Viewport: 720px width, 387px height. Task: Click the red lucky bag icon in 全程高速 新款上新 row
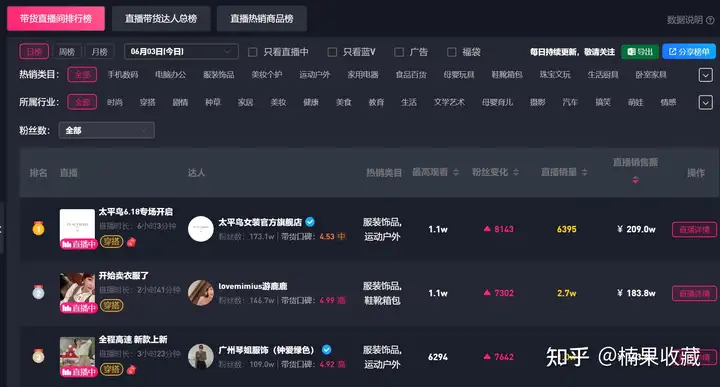pos(131,370)
